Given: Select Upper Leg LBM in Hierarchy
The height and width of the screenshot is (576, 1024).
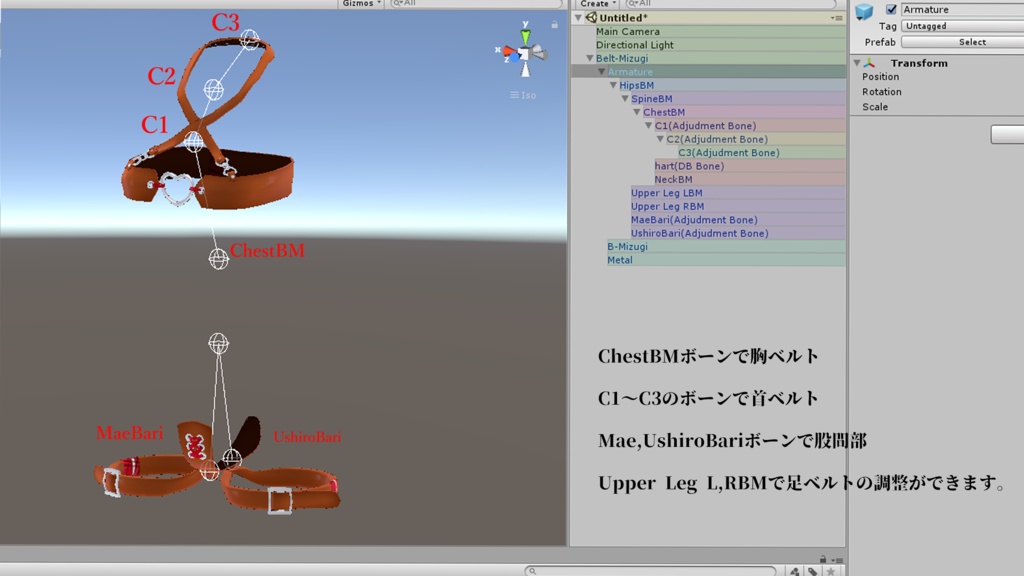Looking at the screenshot, I should point(667,193).
